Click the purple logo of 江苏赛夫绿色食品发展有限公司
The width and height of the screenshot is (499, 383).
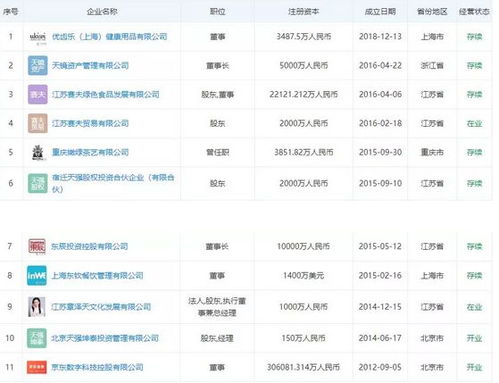point(38,94)
